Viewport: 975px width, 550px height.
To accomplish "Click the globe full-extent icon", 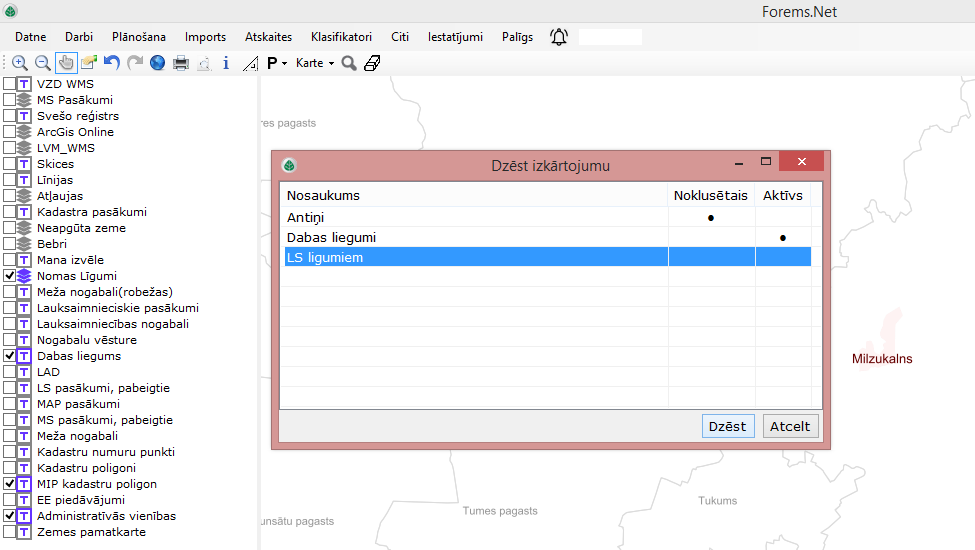I will point(157,63).
